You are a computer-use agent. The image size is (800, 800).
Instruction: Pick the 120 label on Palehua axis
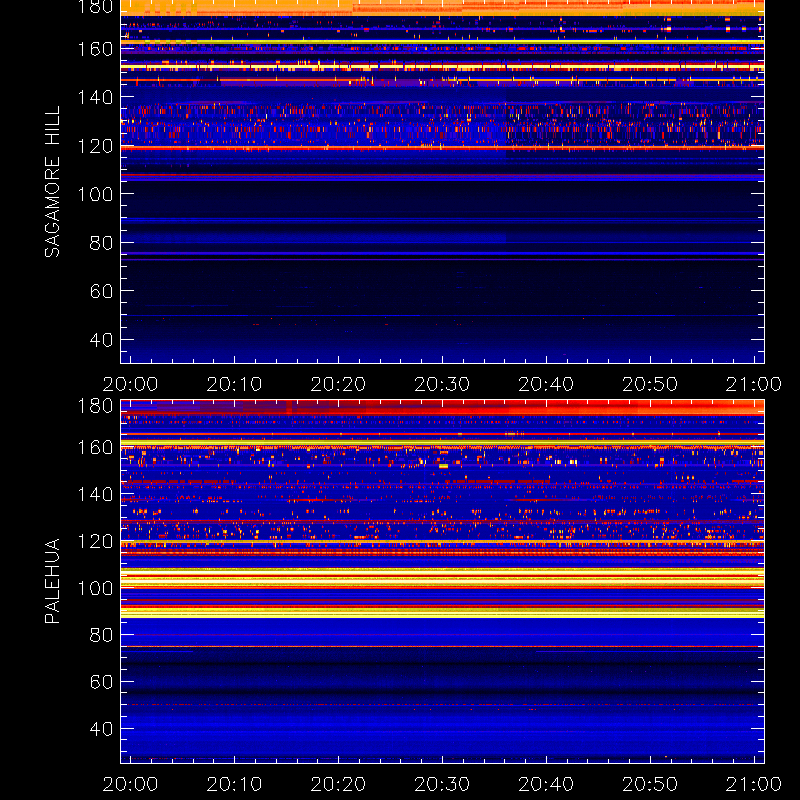point(95,541)
